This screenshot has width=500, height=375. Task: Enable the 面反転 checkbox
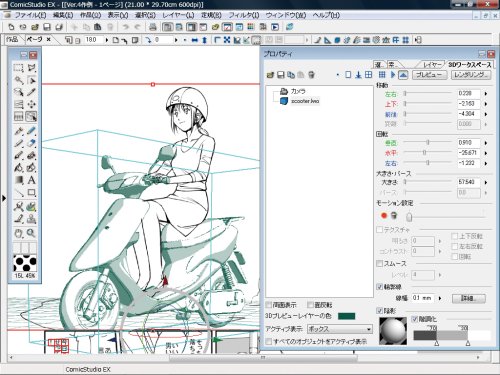pos(310,305)
